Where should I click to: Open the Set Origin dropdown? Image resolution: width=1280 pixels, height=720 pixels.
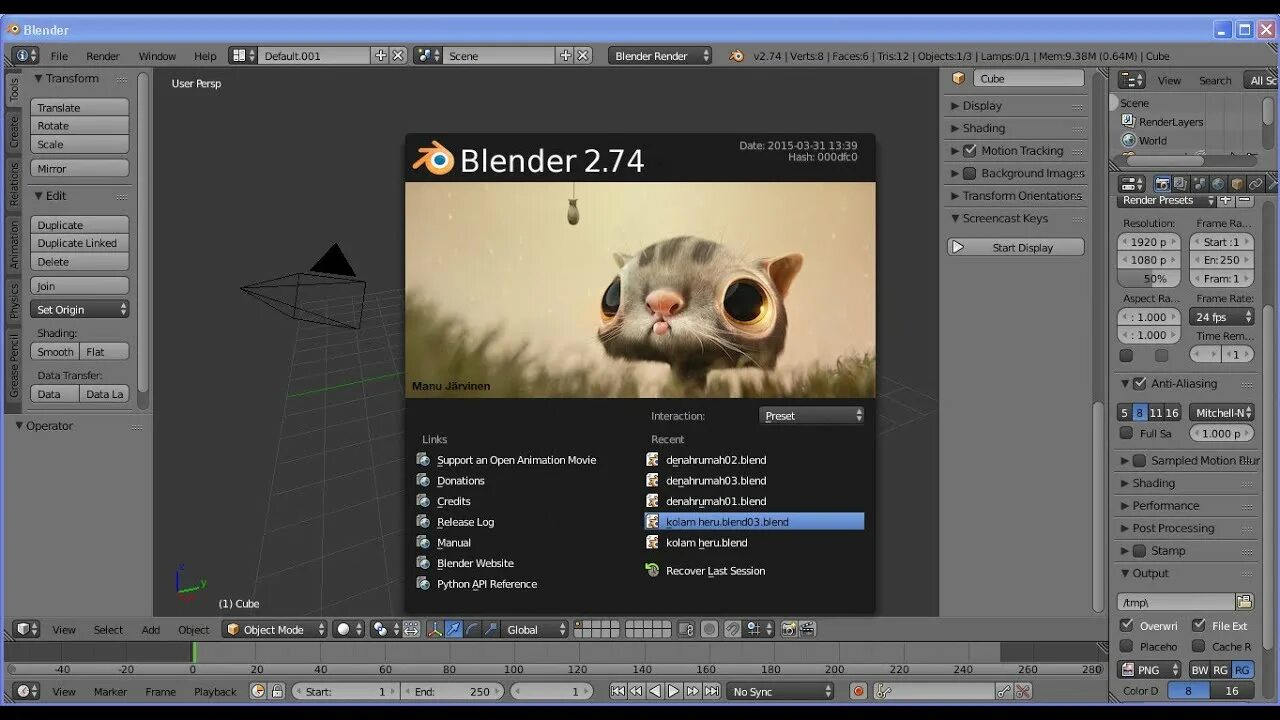(80, 309)
